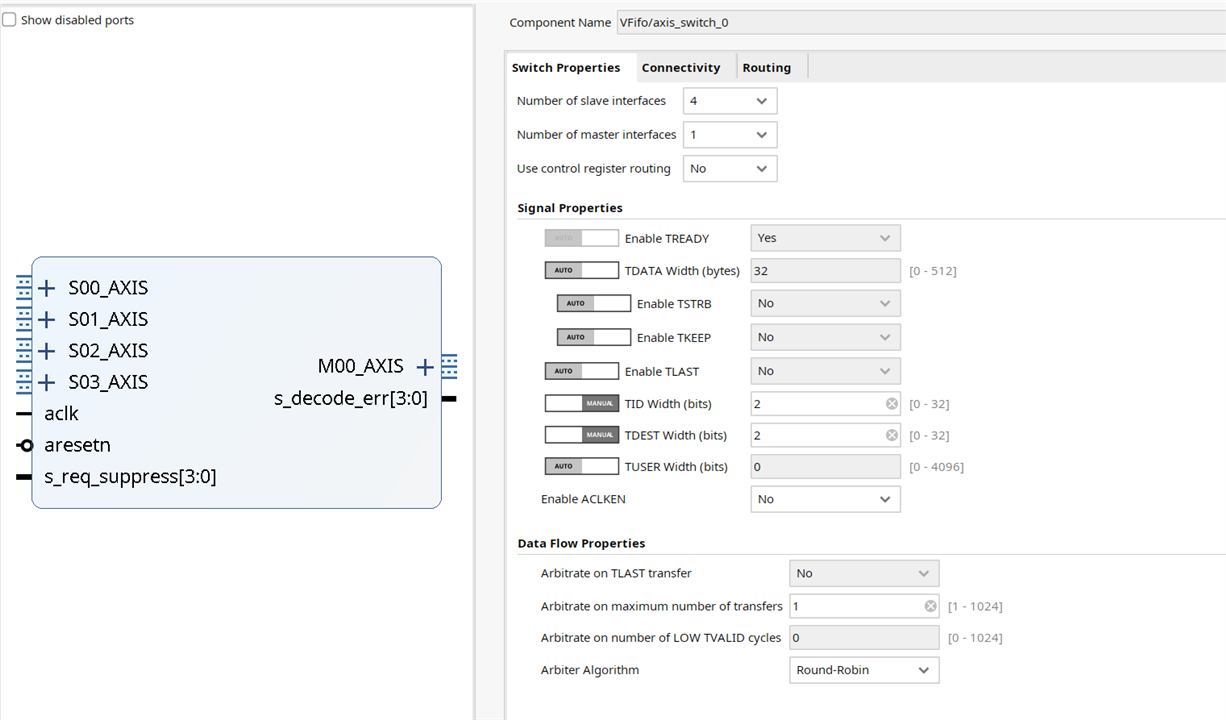Click the s_req_suppress port pin
1226x720 pixels.
pos(24,477)
